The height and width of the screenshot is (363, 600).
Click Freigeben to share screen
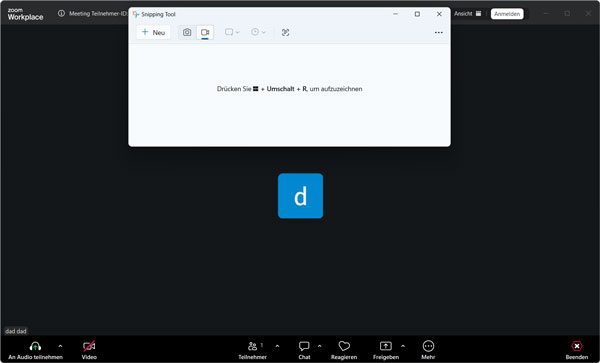(386, 350)
